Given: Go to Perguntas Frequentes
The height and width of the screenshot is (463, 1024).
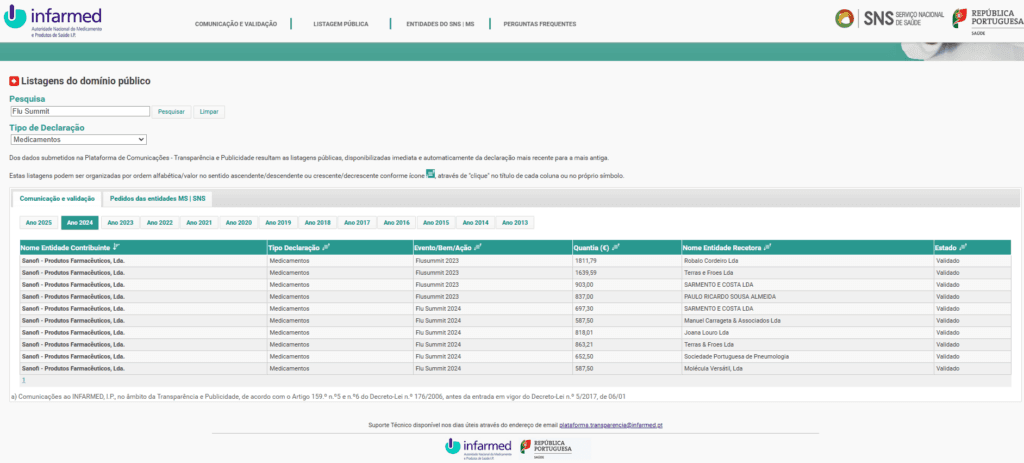Looking at the screenshot, I should (539, 23).
